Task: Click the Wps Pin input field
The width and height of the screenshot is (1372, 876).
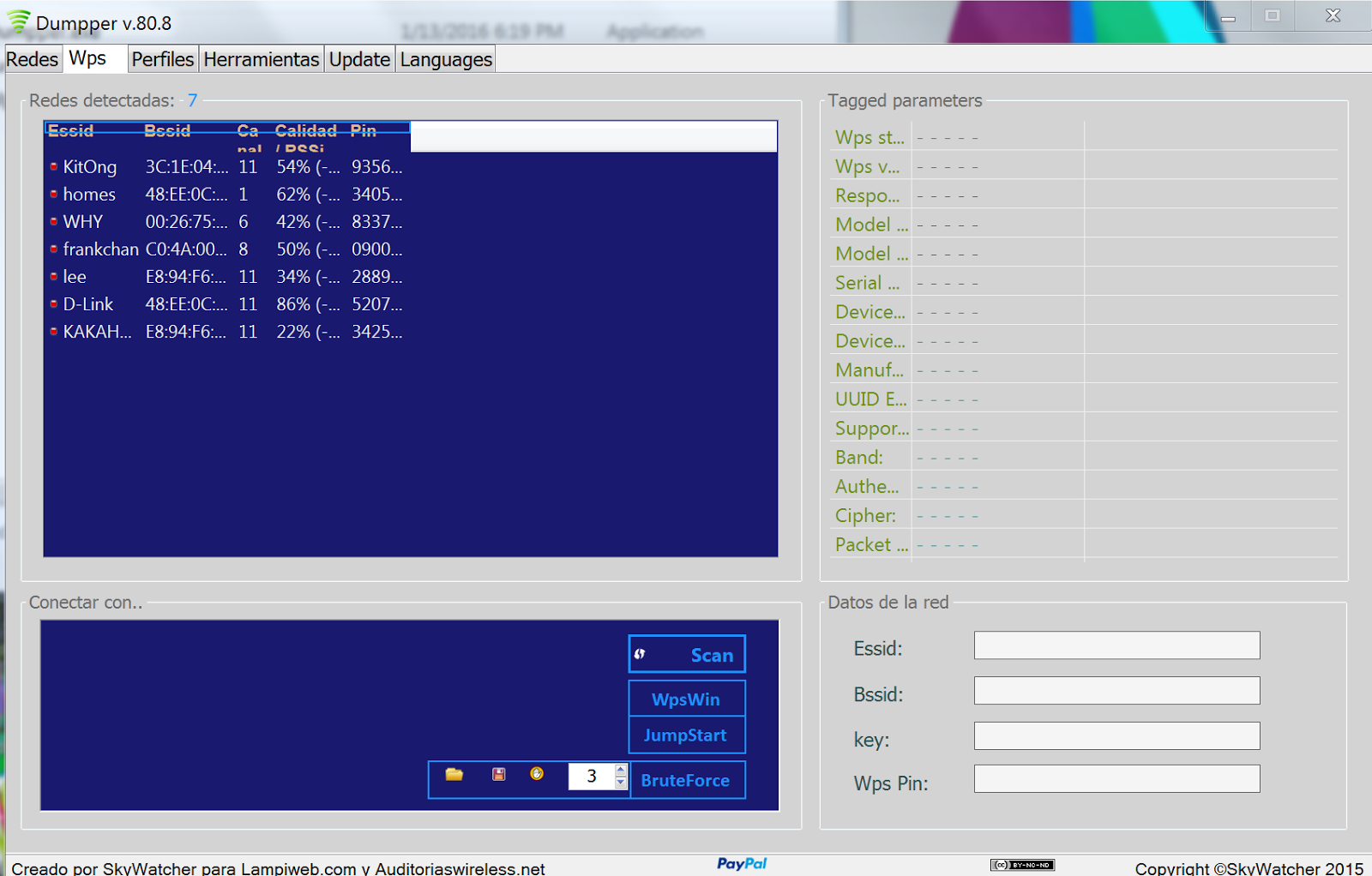Action: pos(1116,779)
